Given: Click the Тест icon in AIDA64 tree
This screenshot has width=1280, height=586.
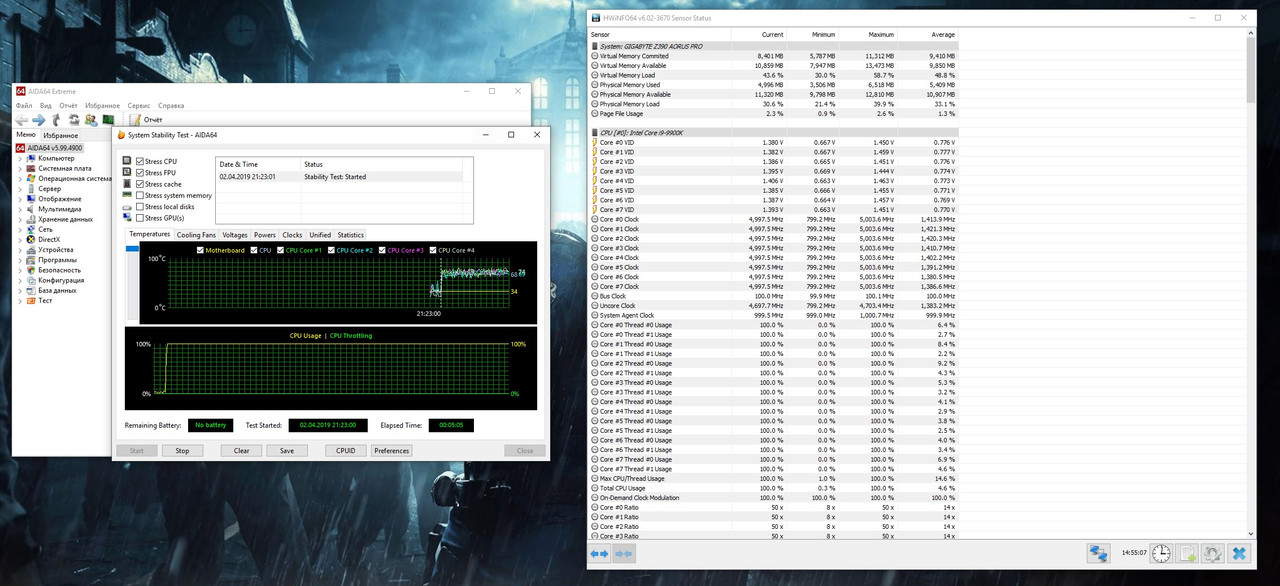Looking at the screenshot, I should pos(31,300).
